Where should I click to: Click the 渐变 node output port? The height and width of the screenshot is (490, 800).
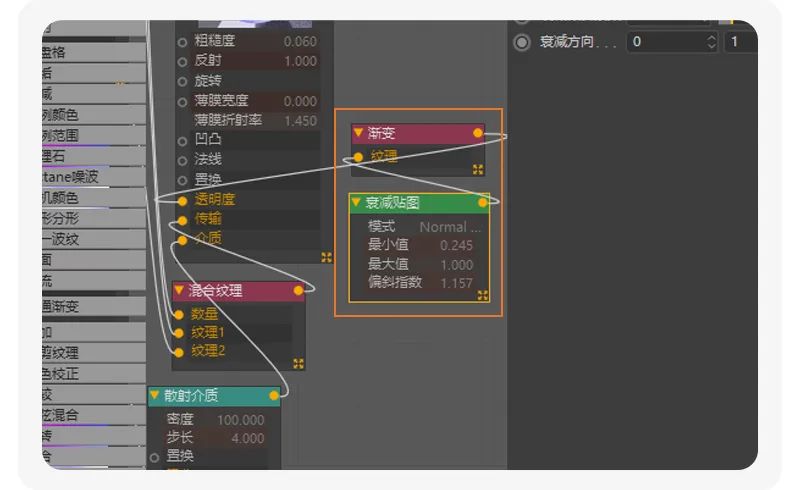coord(478,133)
